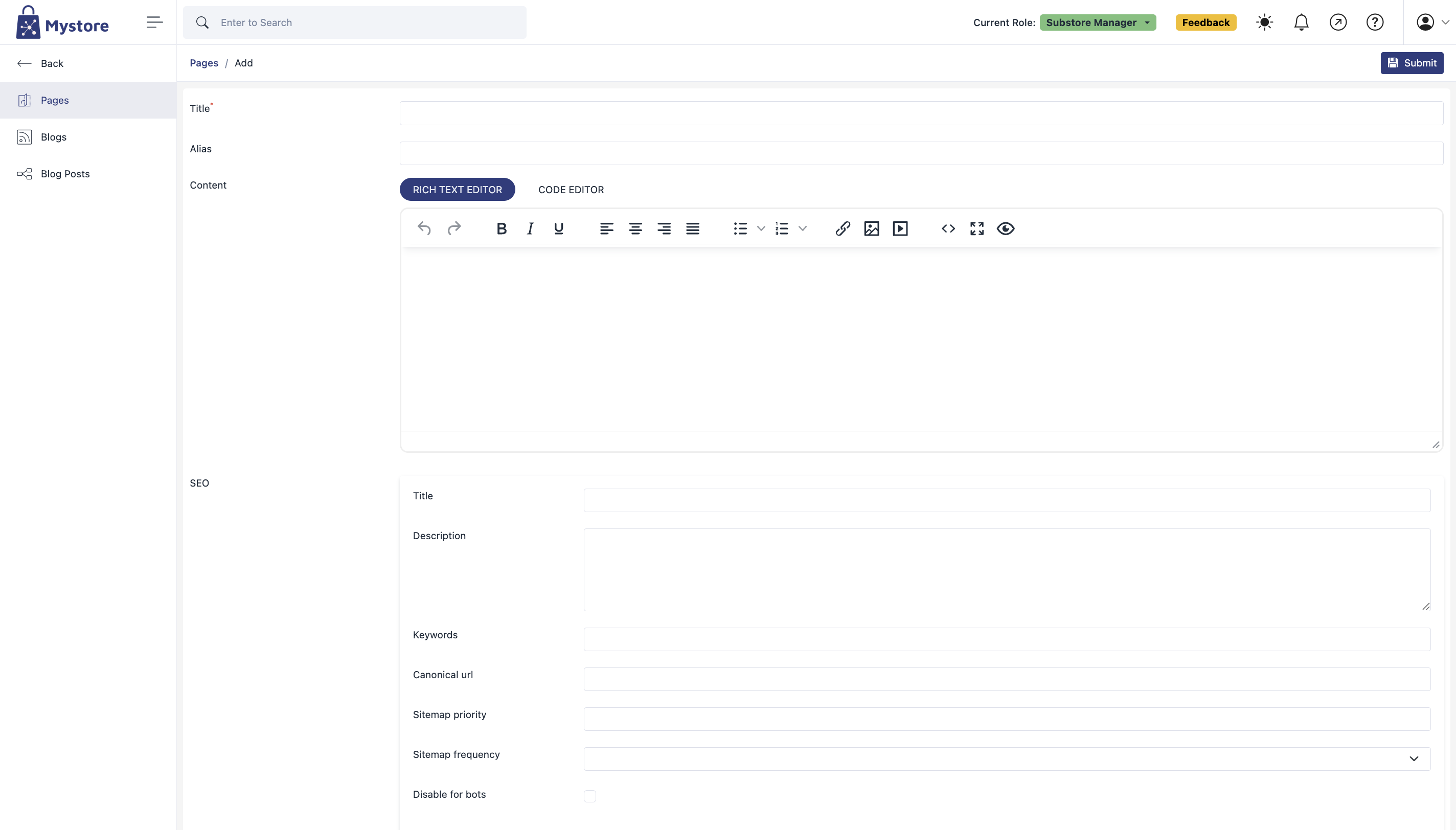Focus the Keywords input field
Viewport: 1456px width, 830px height.
1007,639
